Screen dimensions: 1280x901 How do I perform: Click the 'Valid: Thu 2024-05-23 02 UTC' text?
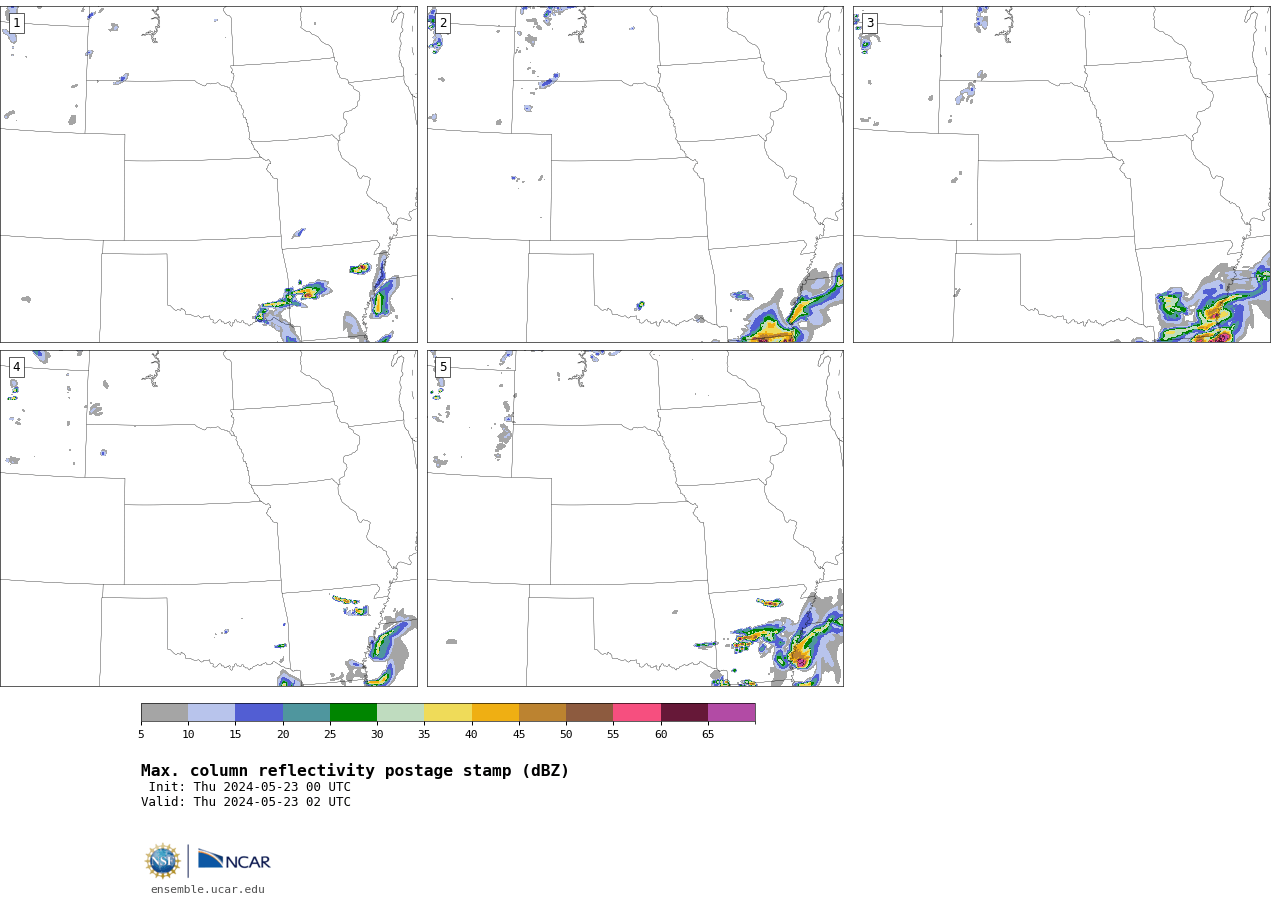(246, 802)
